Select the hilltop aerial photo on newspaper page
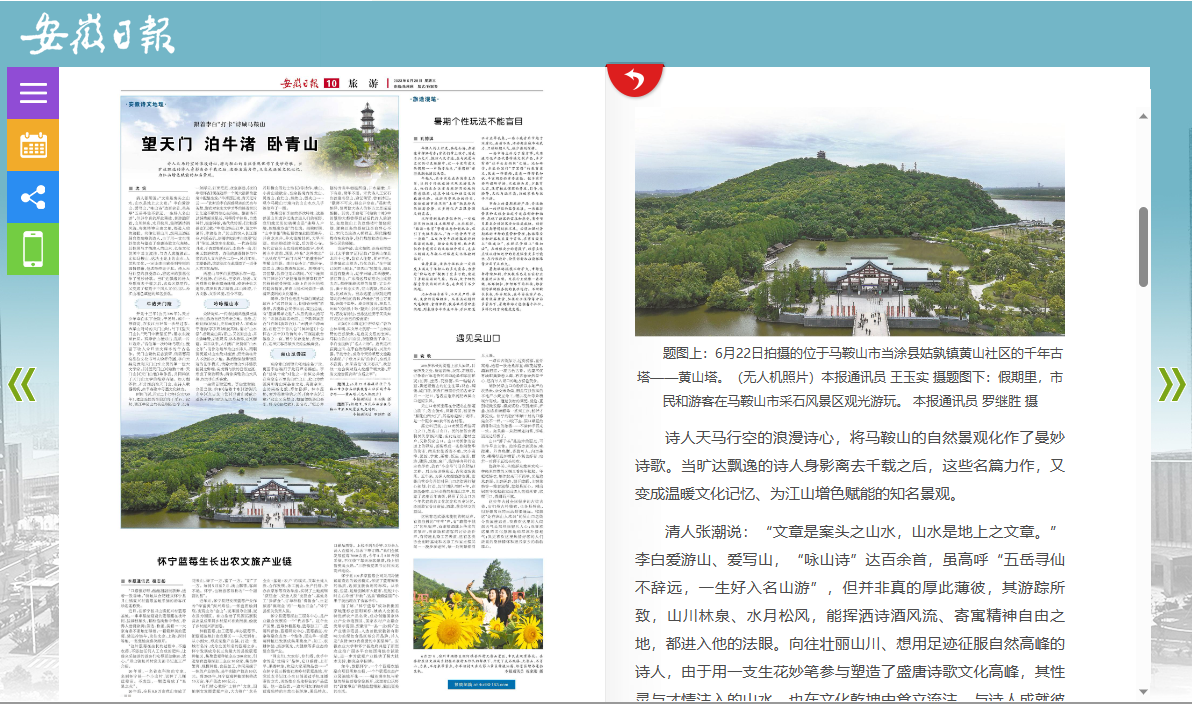This screenshot has width=1192, height=704. click(260, 469)
